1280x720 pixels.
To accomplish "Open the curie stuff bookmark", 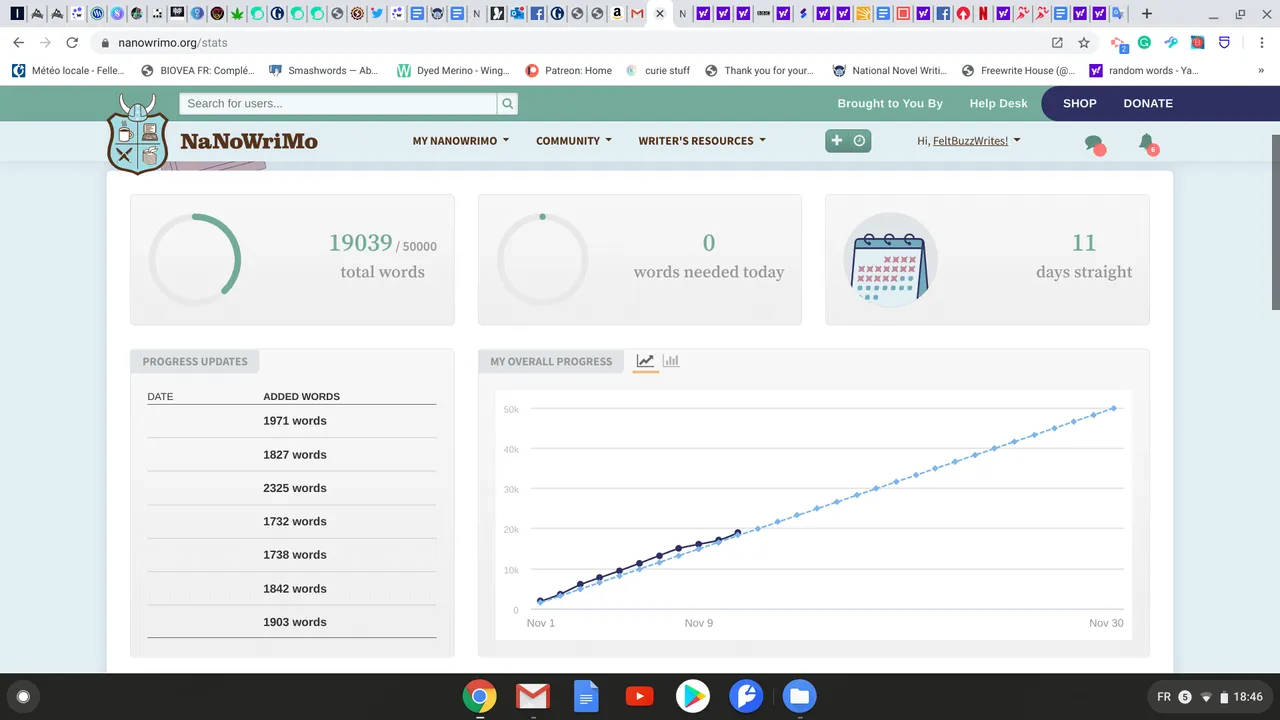I will (658, 71).
